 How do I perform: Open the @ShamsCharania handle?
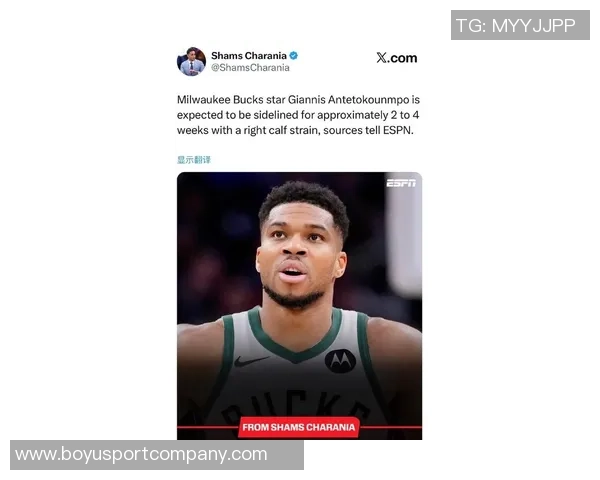pos(250,68)
